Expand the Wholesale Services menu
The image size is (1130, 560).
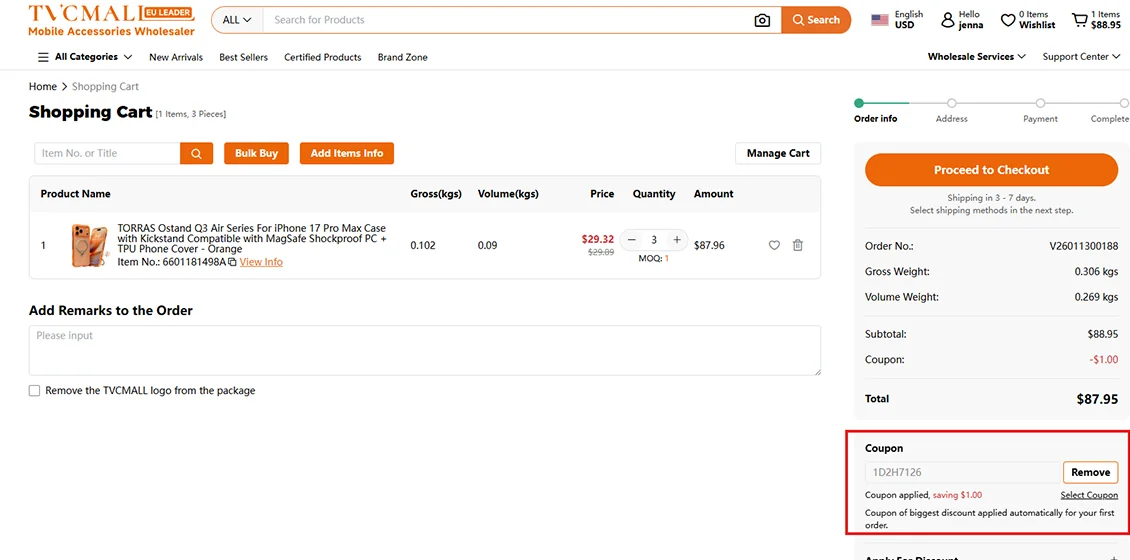click(976, 57)
